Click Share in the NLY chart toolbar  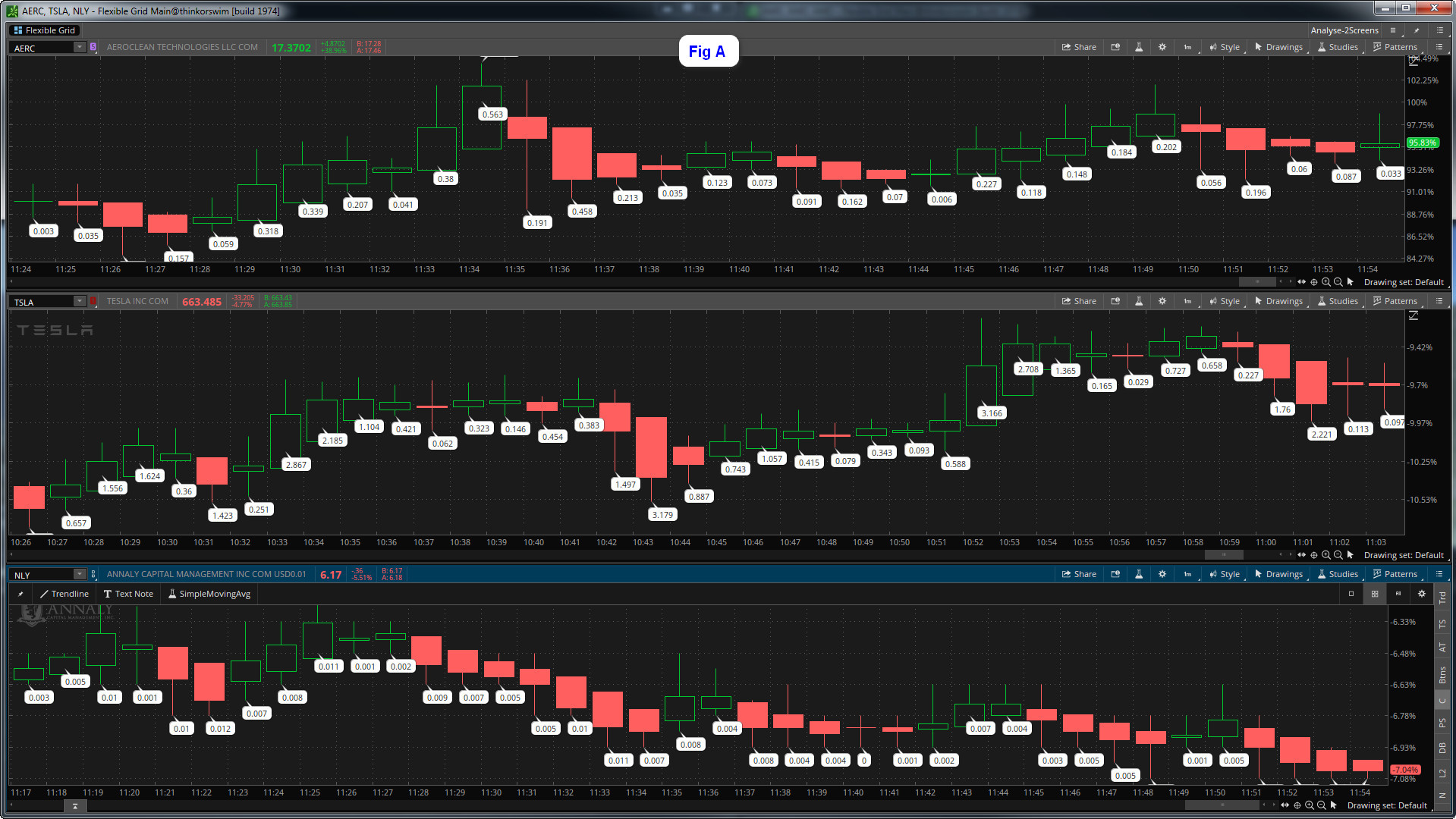[x=1079, y=574]
